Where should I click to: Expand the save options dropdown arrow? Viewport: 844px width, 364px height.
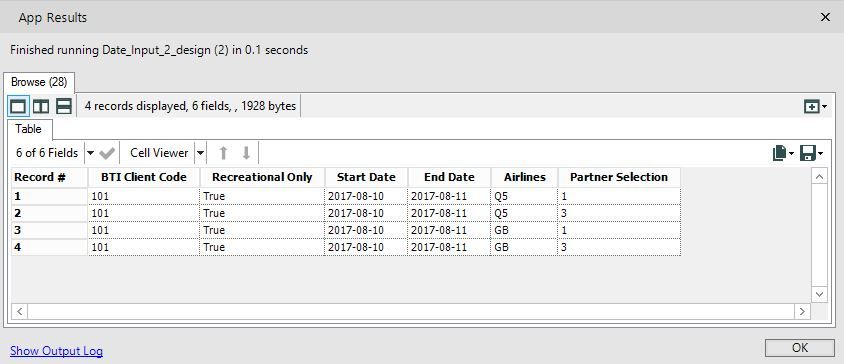(x=820, y=154)
